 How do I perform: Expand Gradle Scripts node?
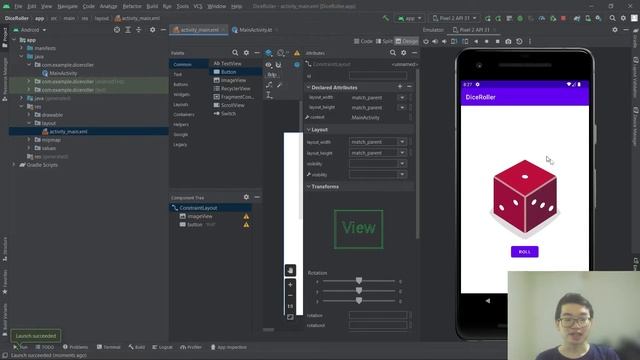[x=14, y=165]
